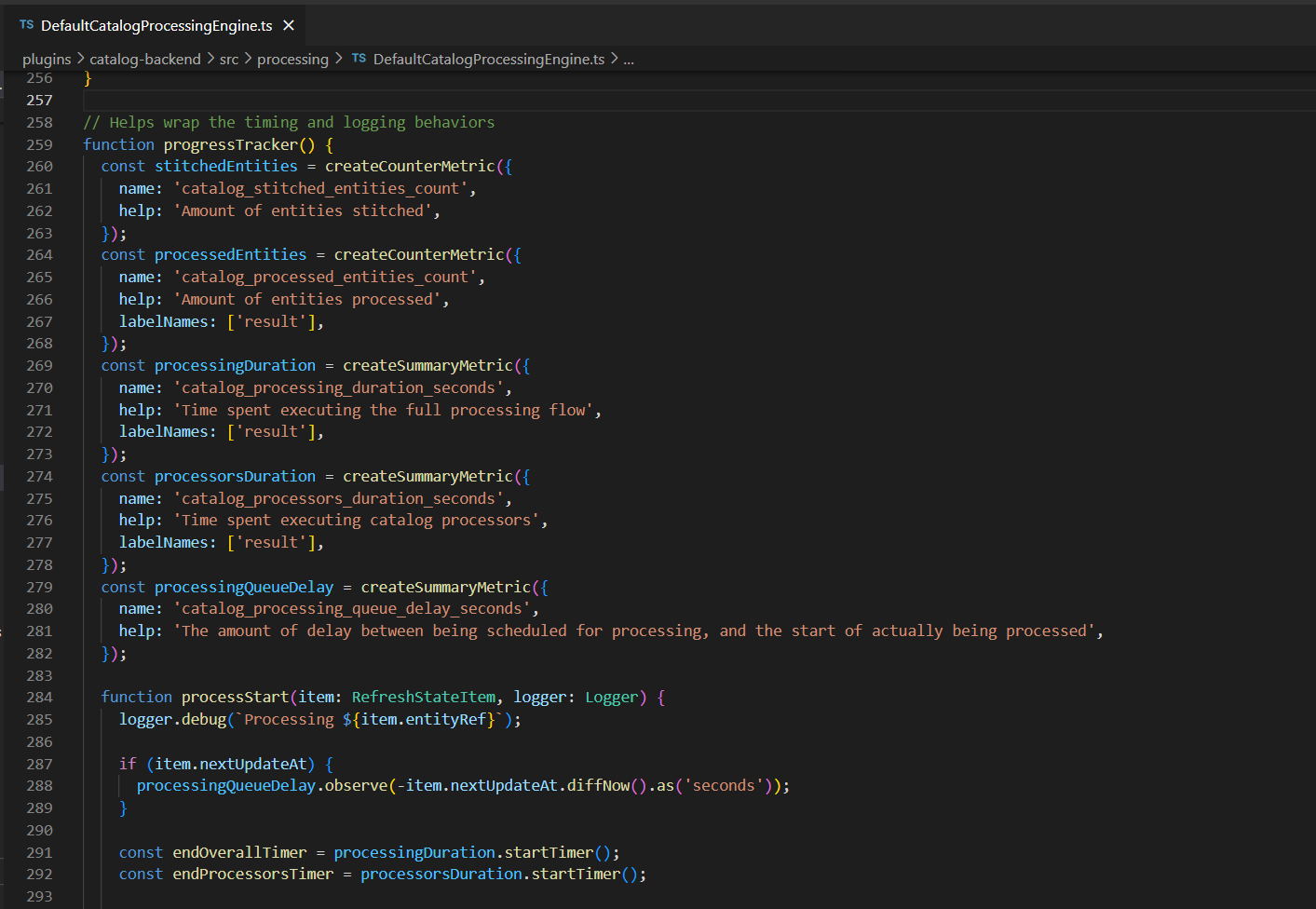Click the TS language icon on the editor tab
This screenshot has height=909, width=1316.
[x=25, y=25]
